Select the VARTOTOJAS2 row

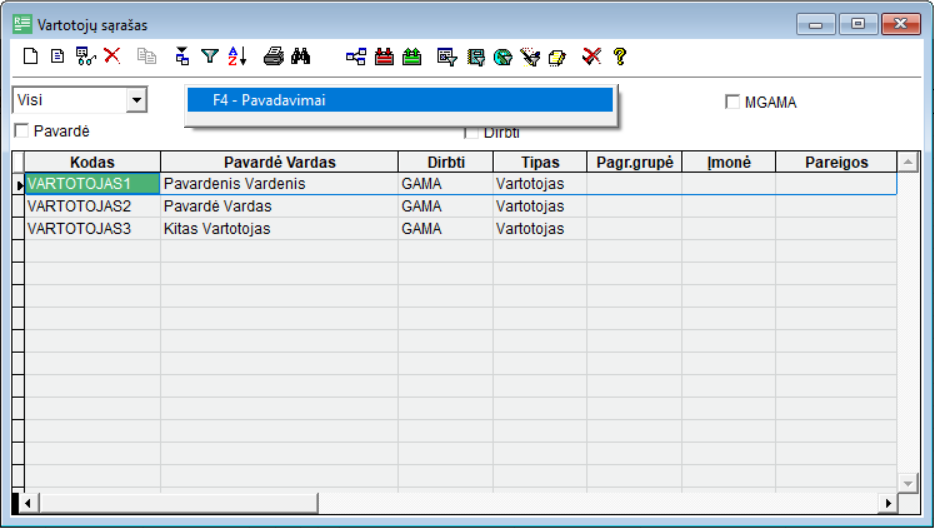pos(80,206)
